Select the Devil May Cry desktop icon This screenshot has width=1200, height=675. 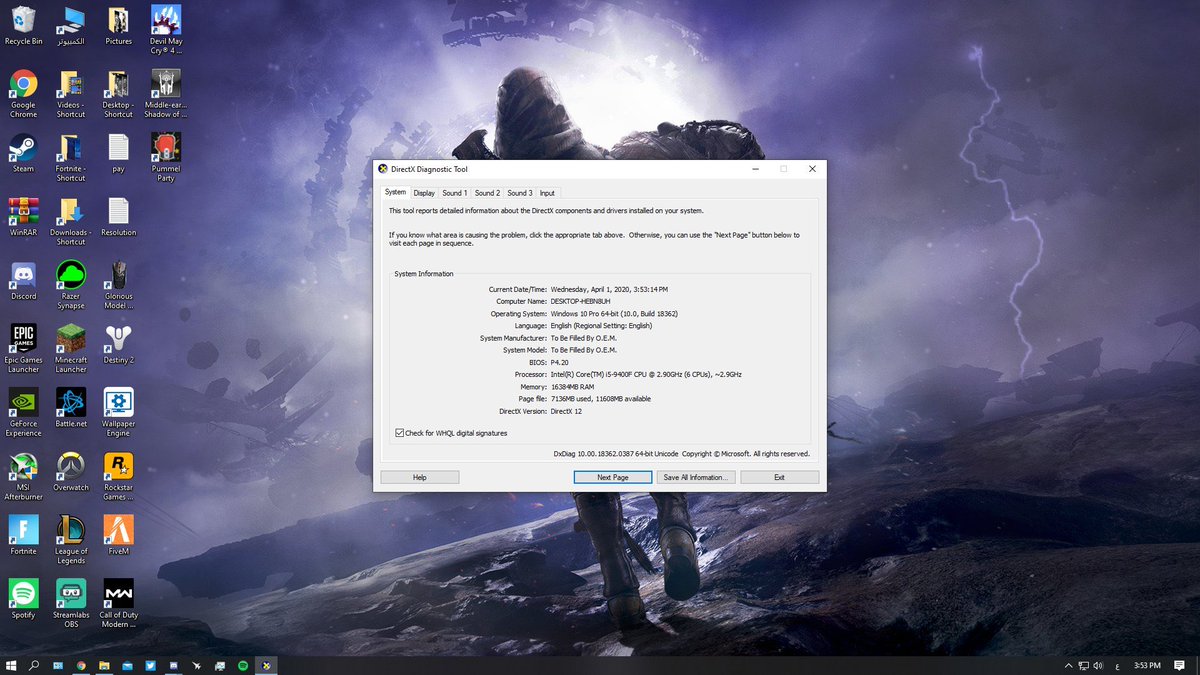166,30
